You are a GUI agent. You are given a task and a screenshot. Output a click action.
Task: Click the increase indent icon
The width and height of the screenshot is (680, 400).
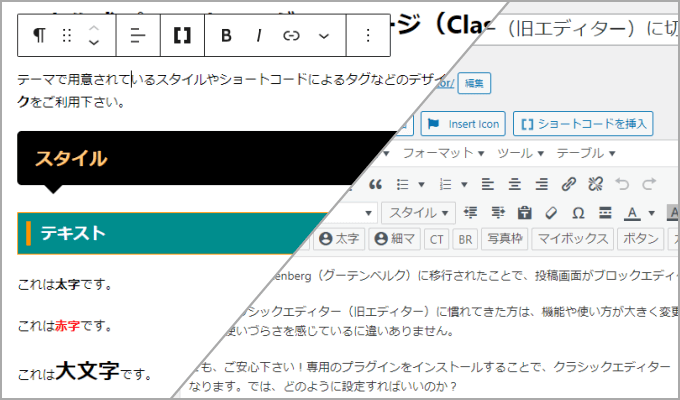coord(498,213)
